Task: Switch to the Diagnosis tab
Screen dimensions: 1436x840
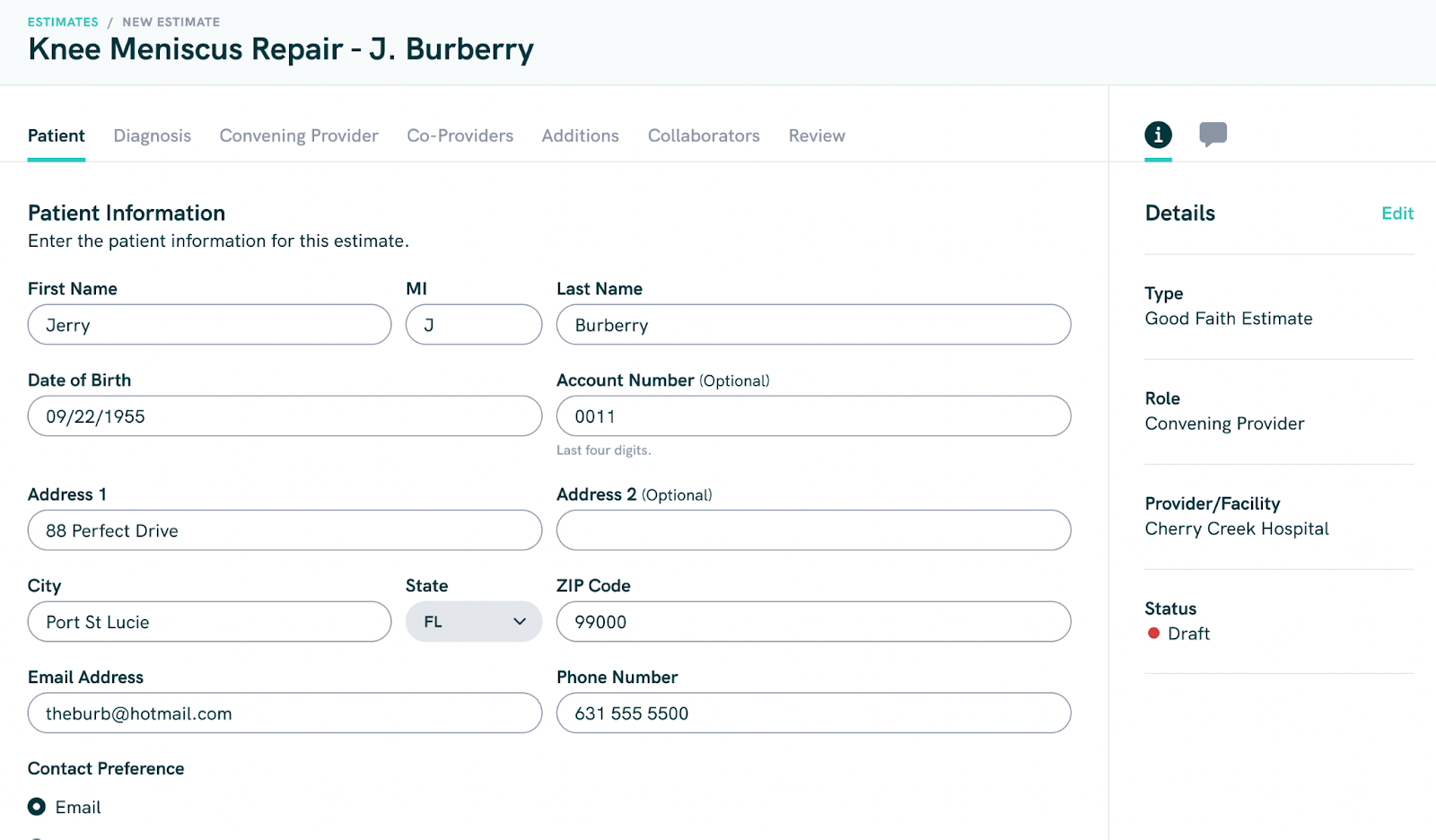Action: pos(152,136)
